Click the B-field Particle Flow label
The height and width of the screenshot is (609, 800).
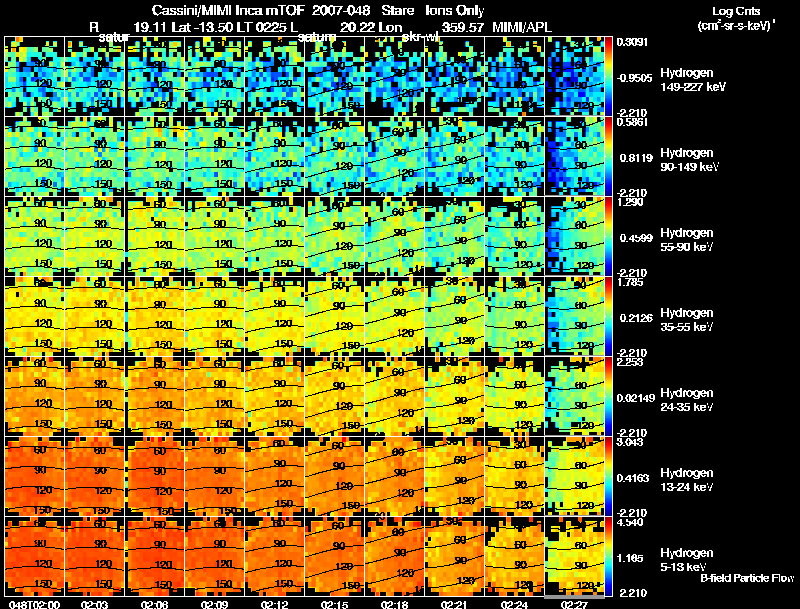click(x=747, y=578)
